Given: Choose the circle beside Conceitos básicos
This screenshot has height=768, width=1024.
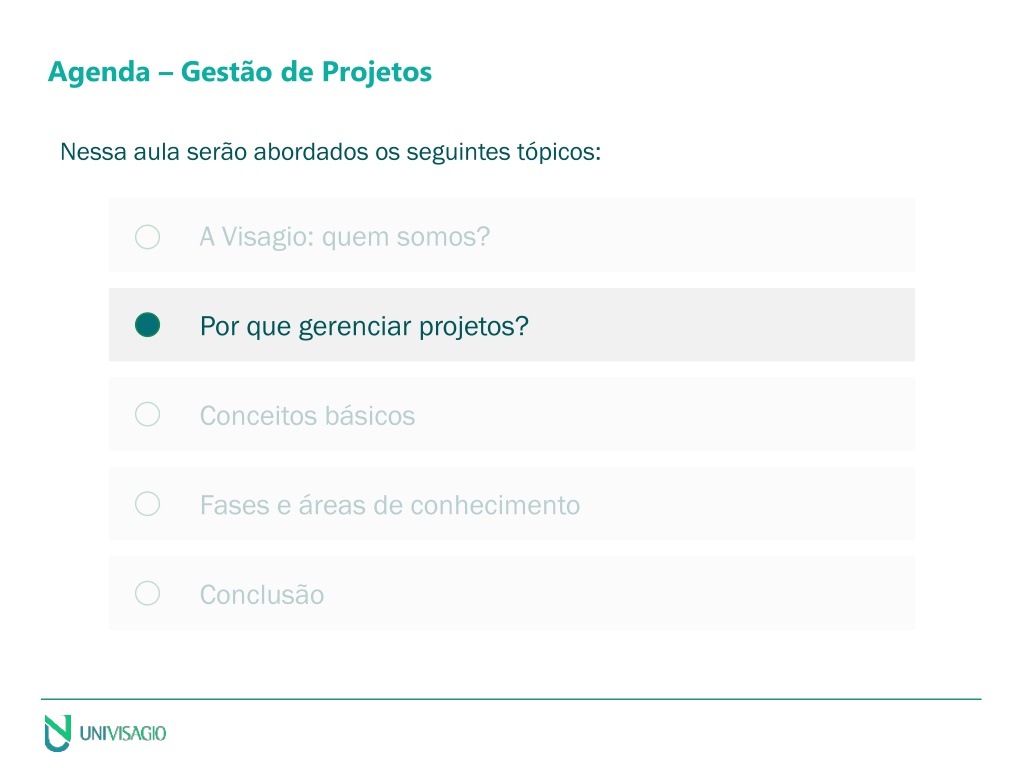Looking at the screenshot, I should click(148, 414).
